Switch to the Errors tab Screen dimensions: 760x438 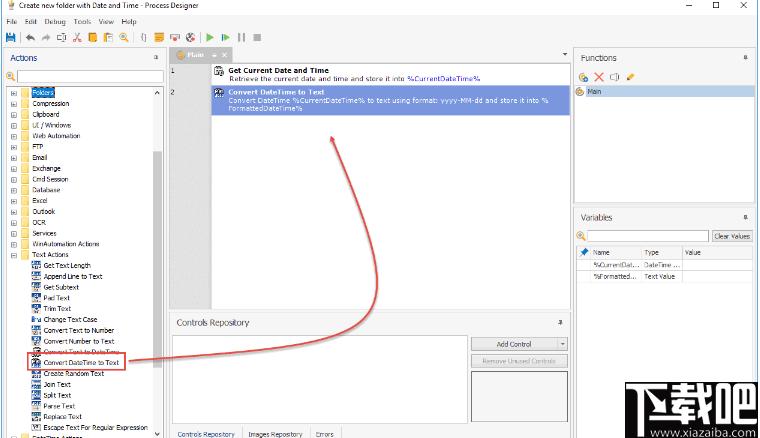tap(325, 434)
